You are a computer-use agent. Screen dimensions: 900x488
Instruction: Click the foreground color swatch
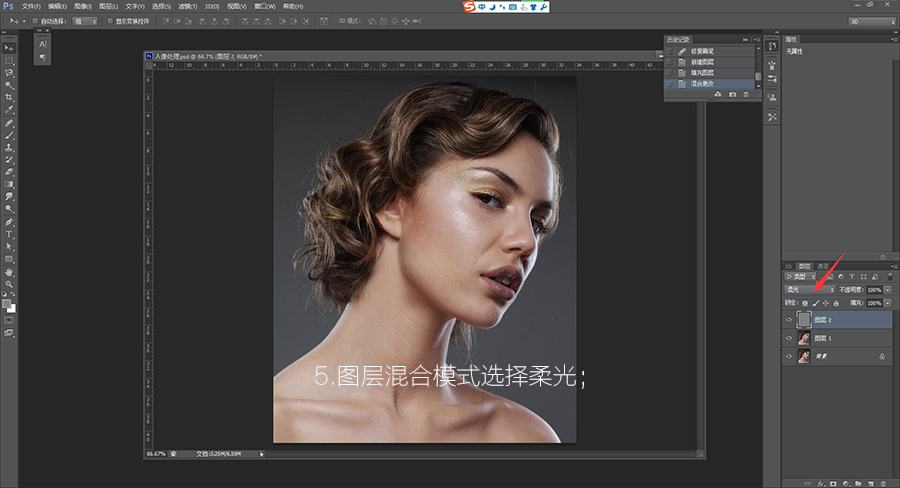coord(7,303)
